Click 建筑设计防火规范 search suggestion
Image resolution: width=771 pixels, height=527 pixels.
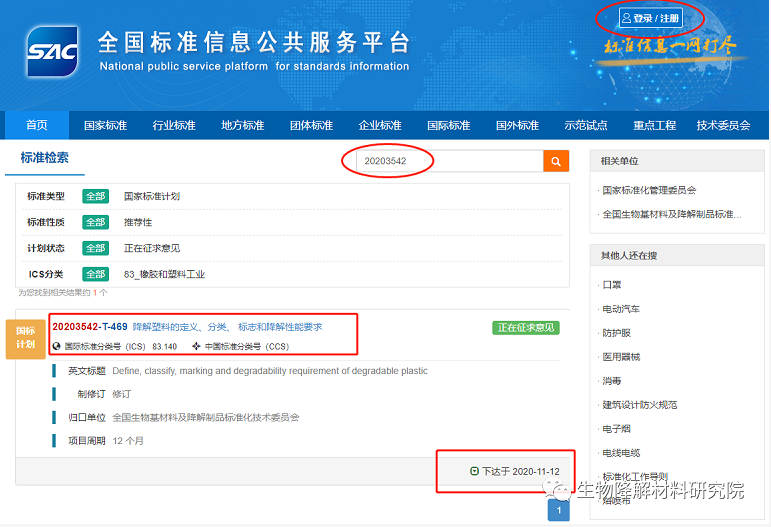pos(639,405)
